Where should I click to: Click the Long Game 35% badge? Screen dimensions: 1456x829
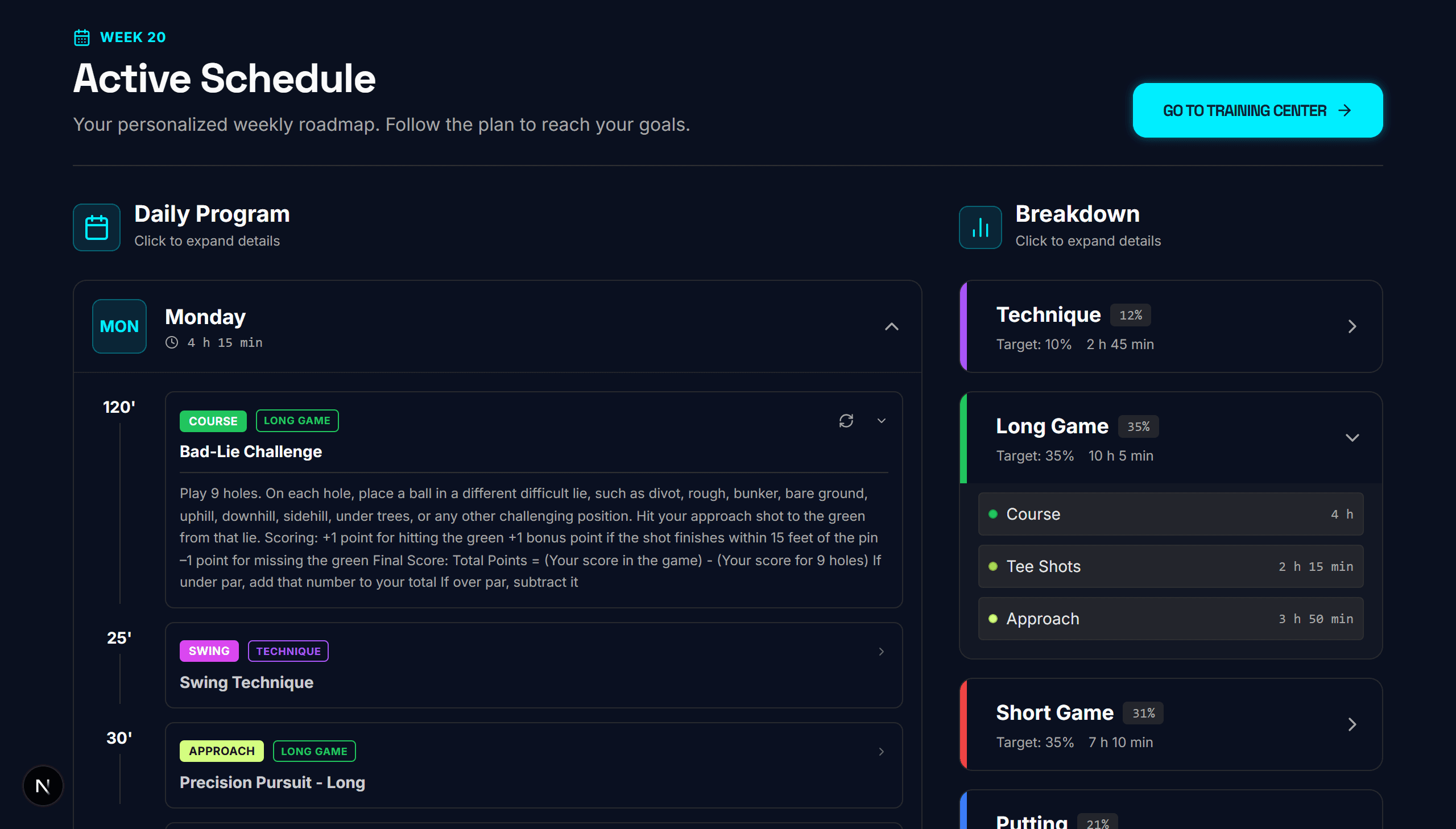coord(1138,426)
